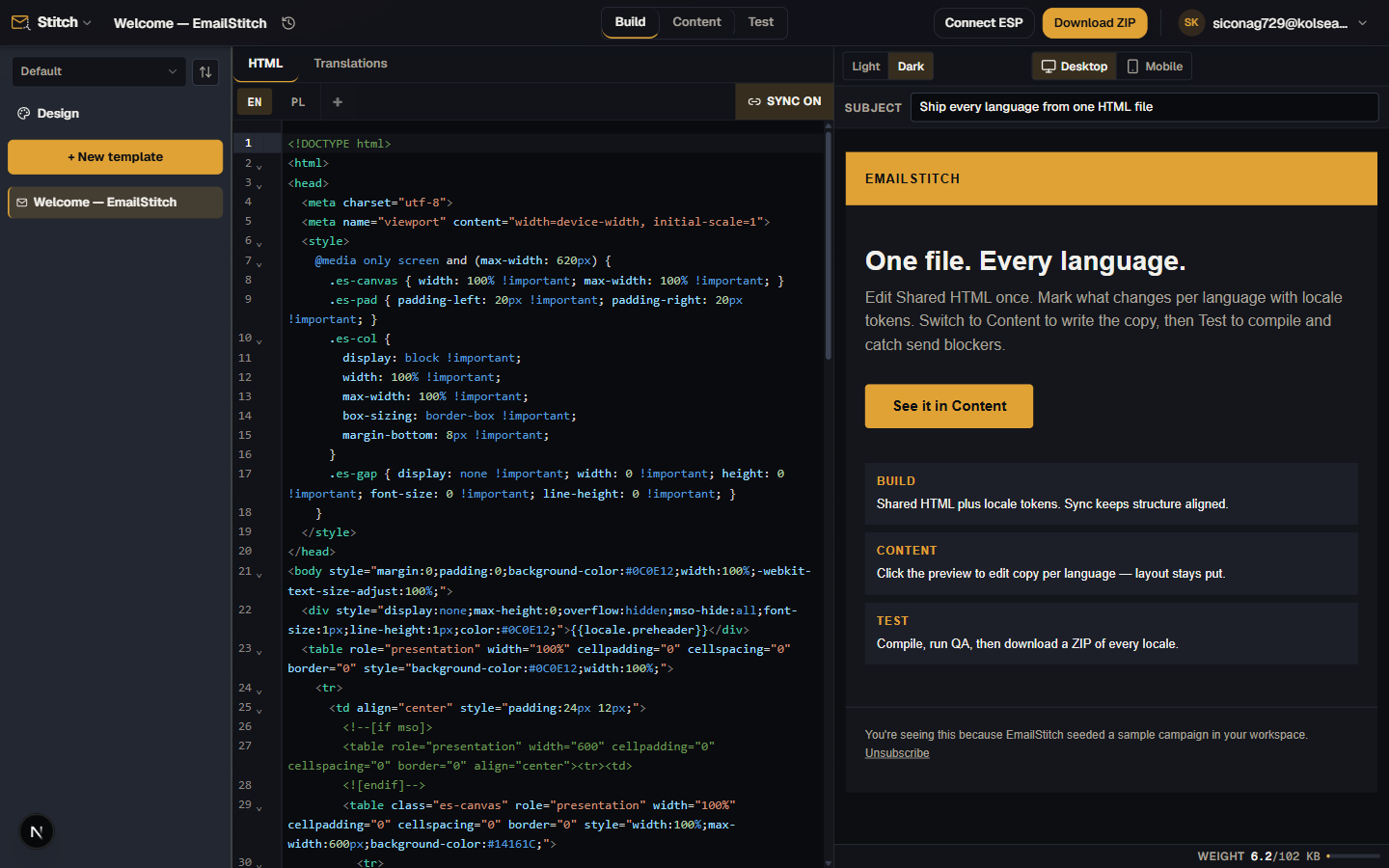
Task: Click the <!DOCTYPE html> code line
Action: [340, 144]
